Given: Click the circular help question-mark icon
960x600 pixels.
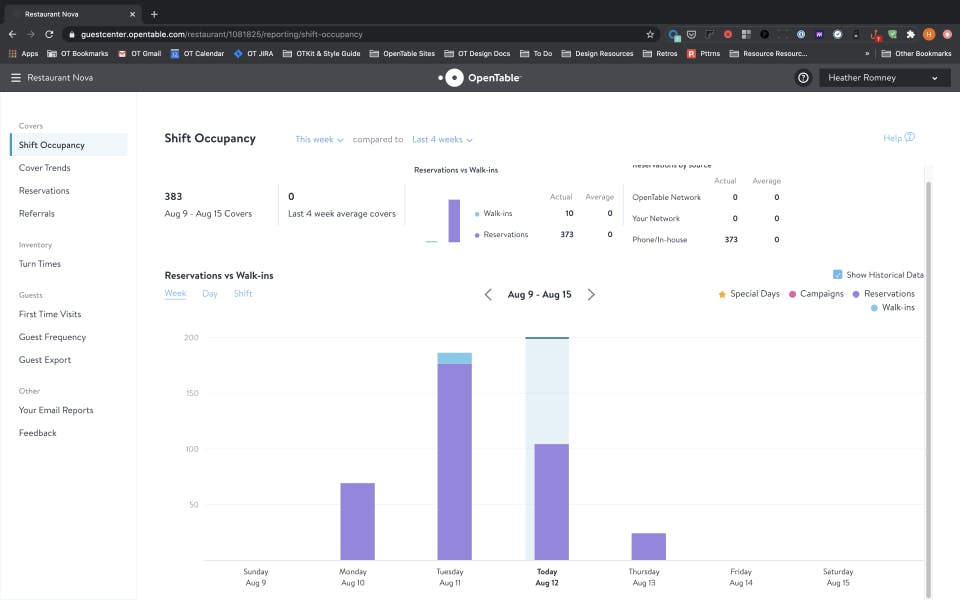Looking at the screenshot, I should [x=803, y=77].
